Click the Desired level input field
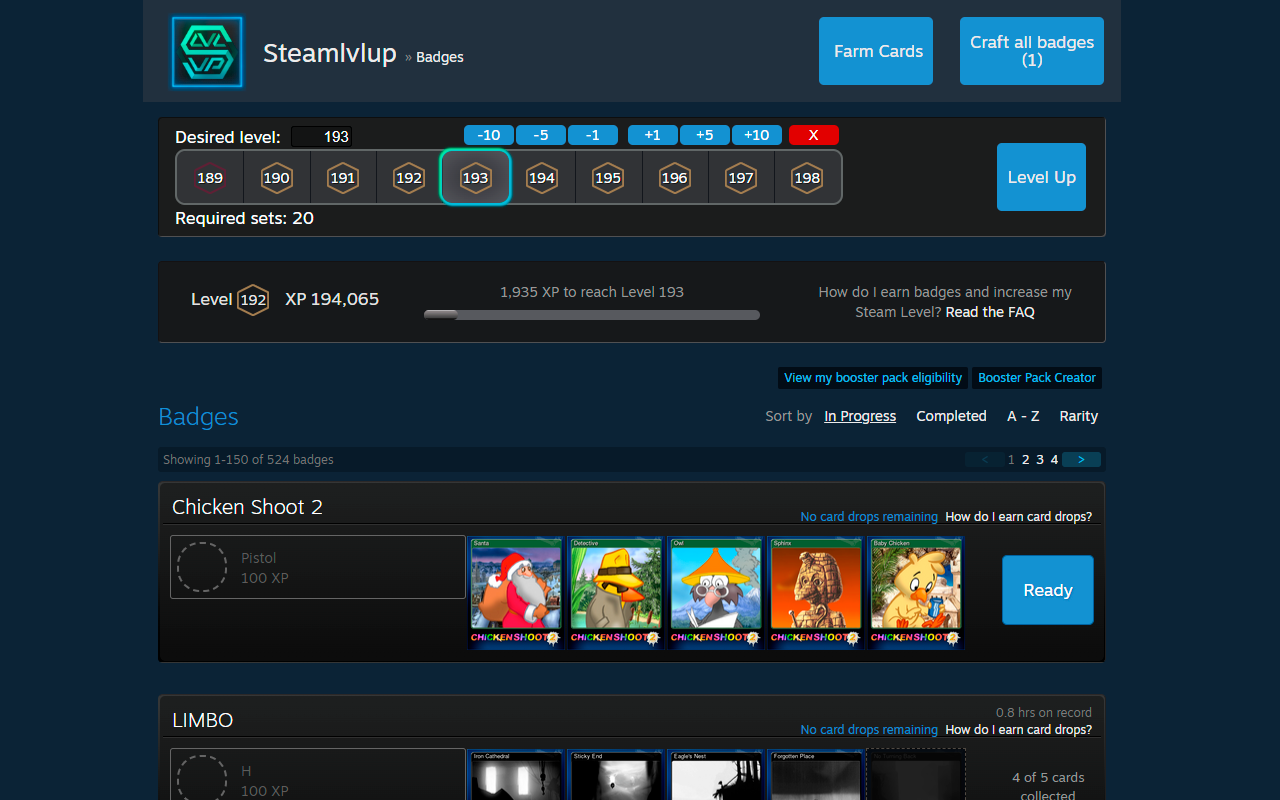Screen dimensions: 1280x800 321,136
